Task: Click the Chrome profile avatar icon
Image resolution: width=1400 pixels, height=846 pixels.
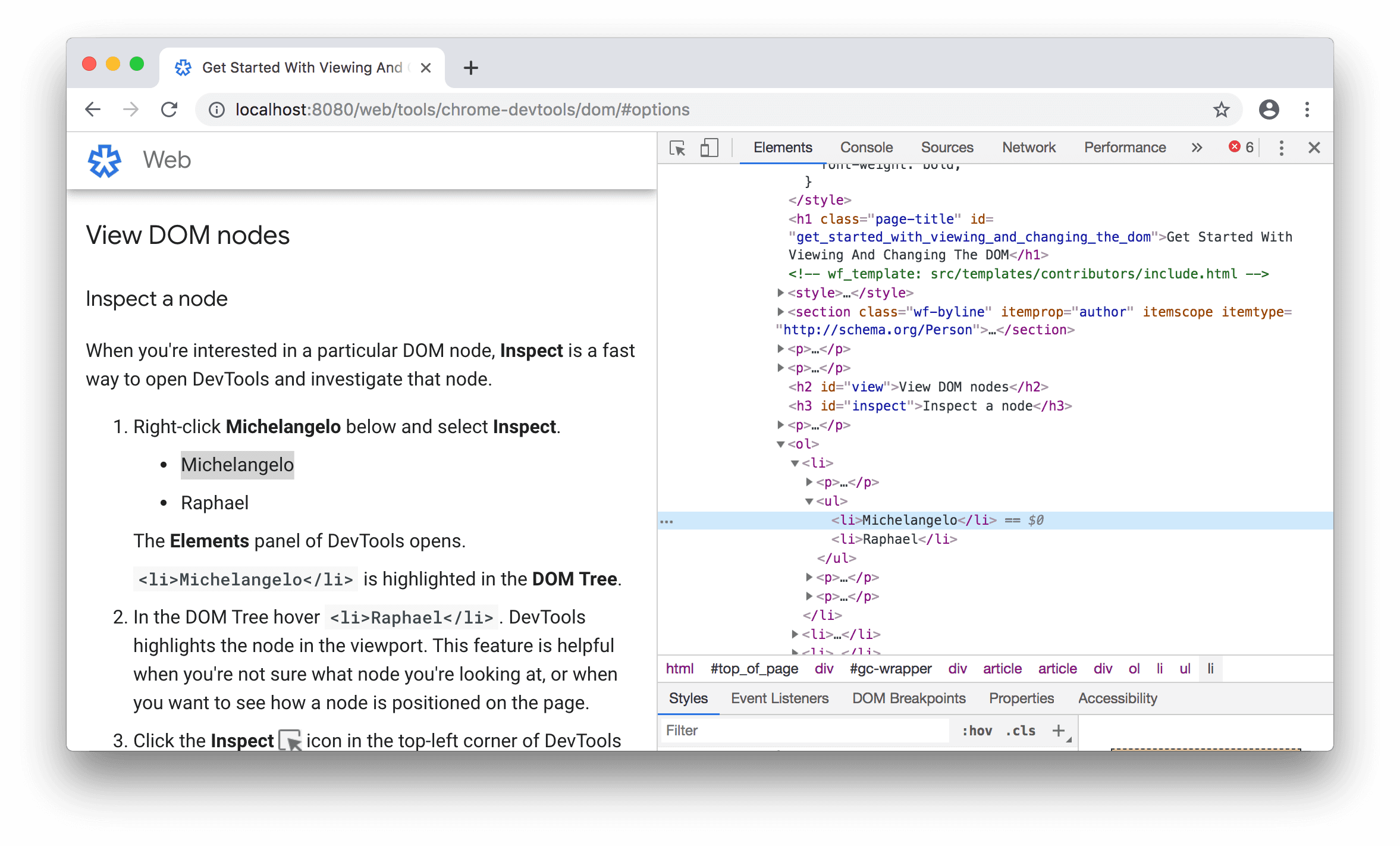Action: 1269,108
